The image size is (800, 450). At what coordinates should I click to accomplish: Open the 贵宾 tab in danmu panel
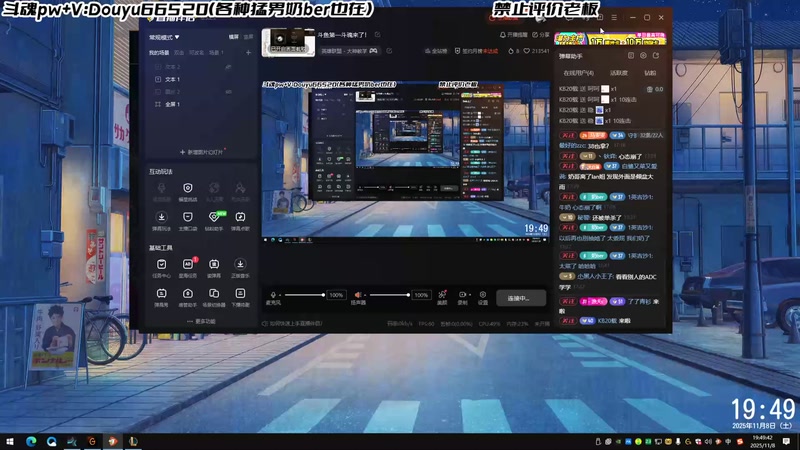(650, 73)
